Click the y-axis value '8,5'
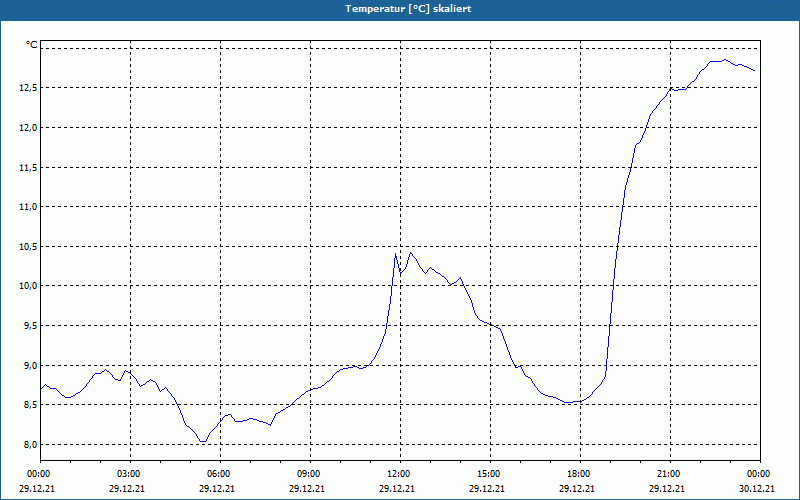Image resolution: width=800 pixels, height=500 pixels. 31,405
